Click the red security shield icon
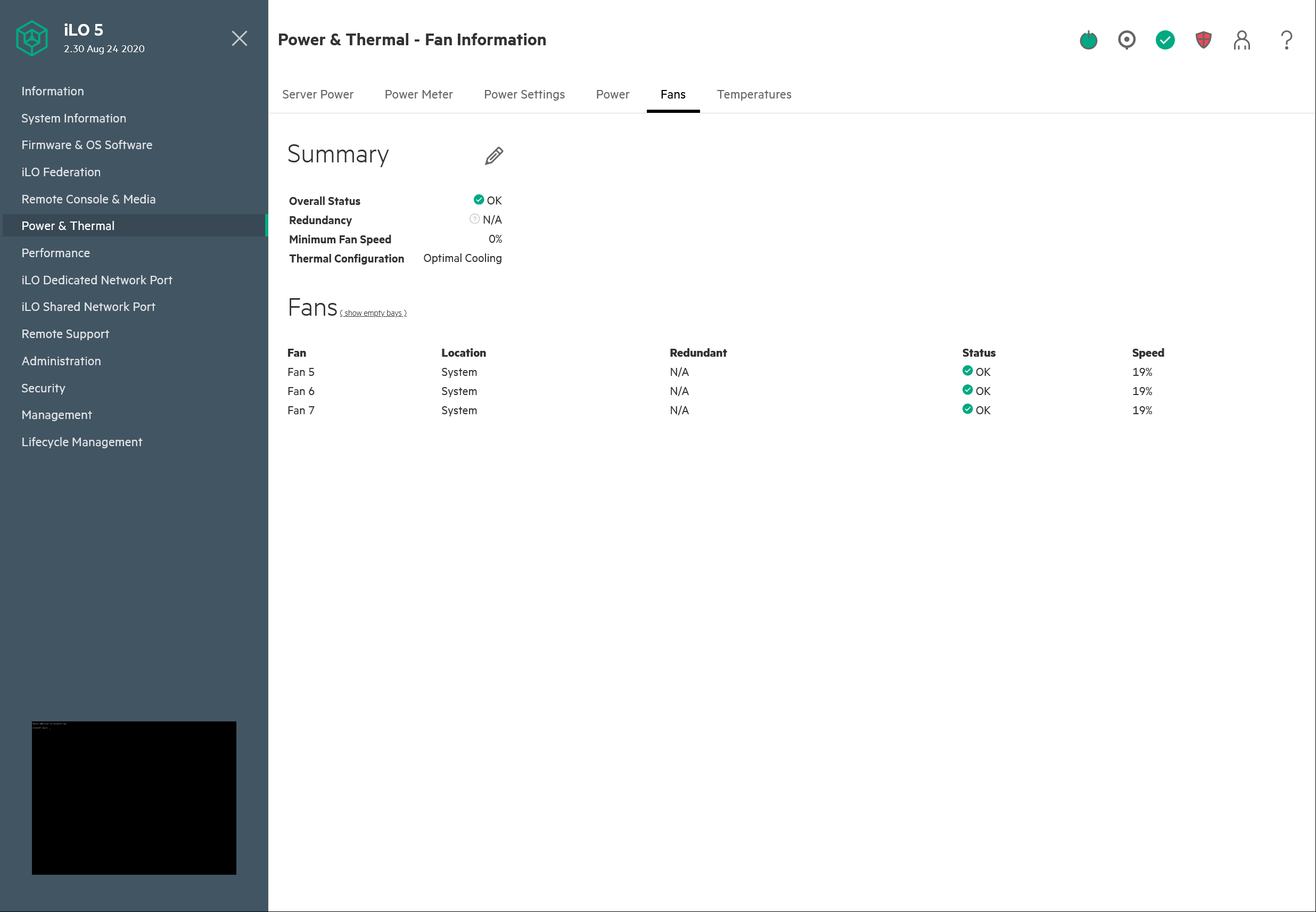The image size is (1316, 912). coord(1203,40)
